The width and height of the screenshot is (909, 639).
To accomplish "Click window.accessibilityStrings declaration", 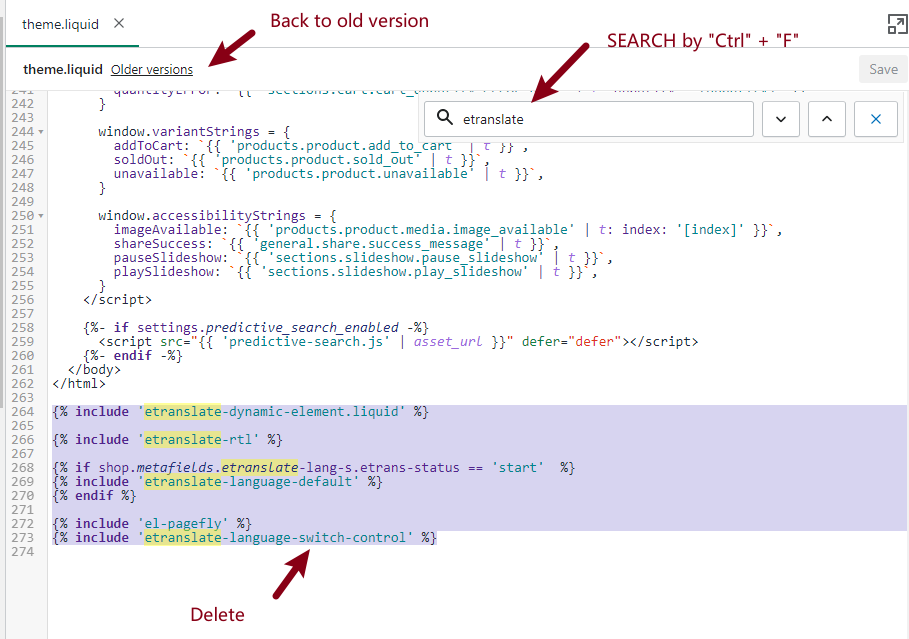I will click(x=217, y=216).
